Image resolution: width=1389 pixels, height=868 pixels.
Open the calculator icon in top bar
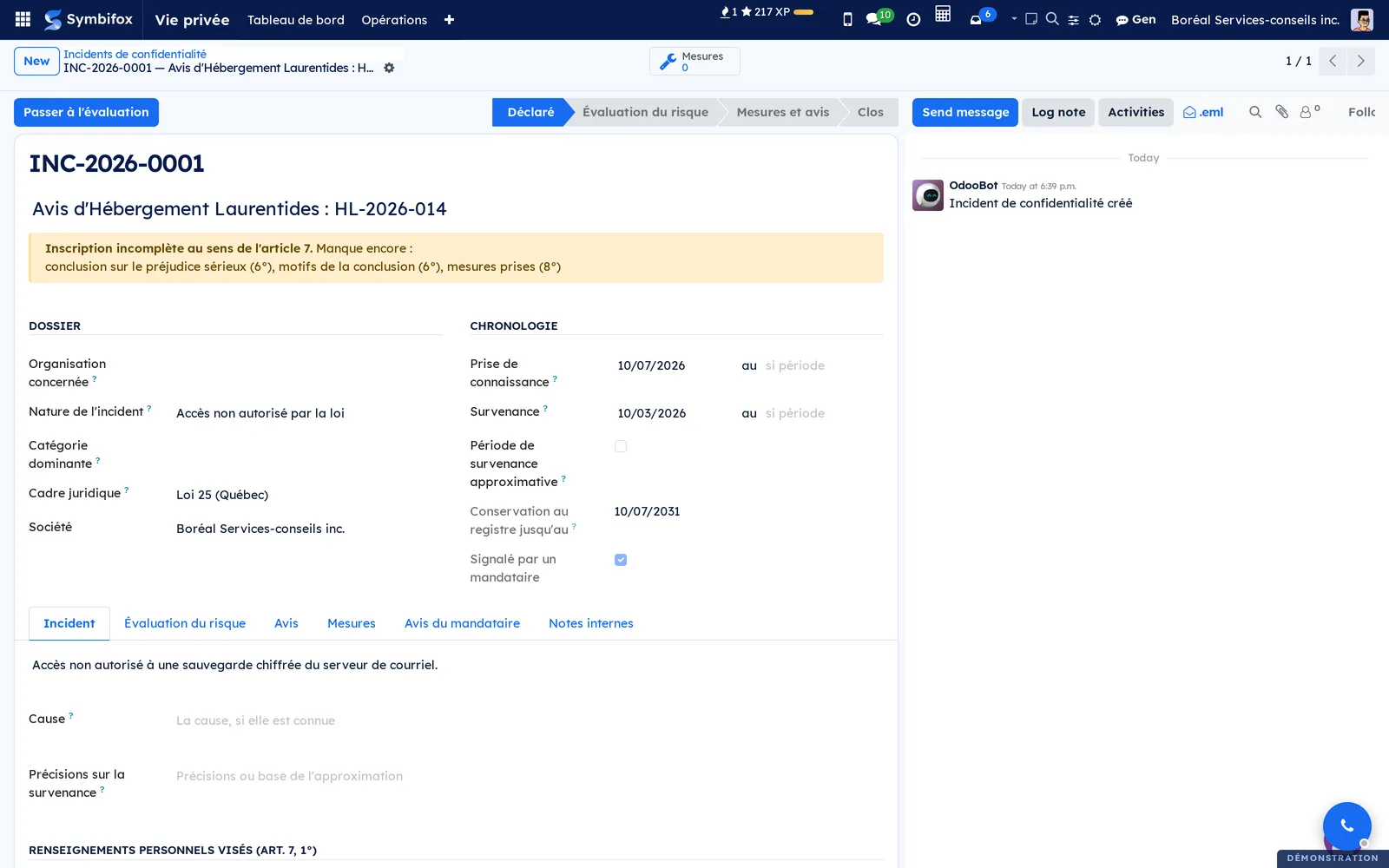[943, 14]
